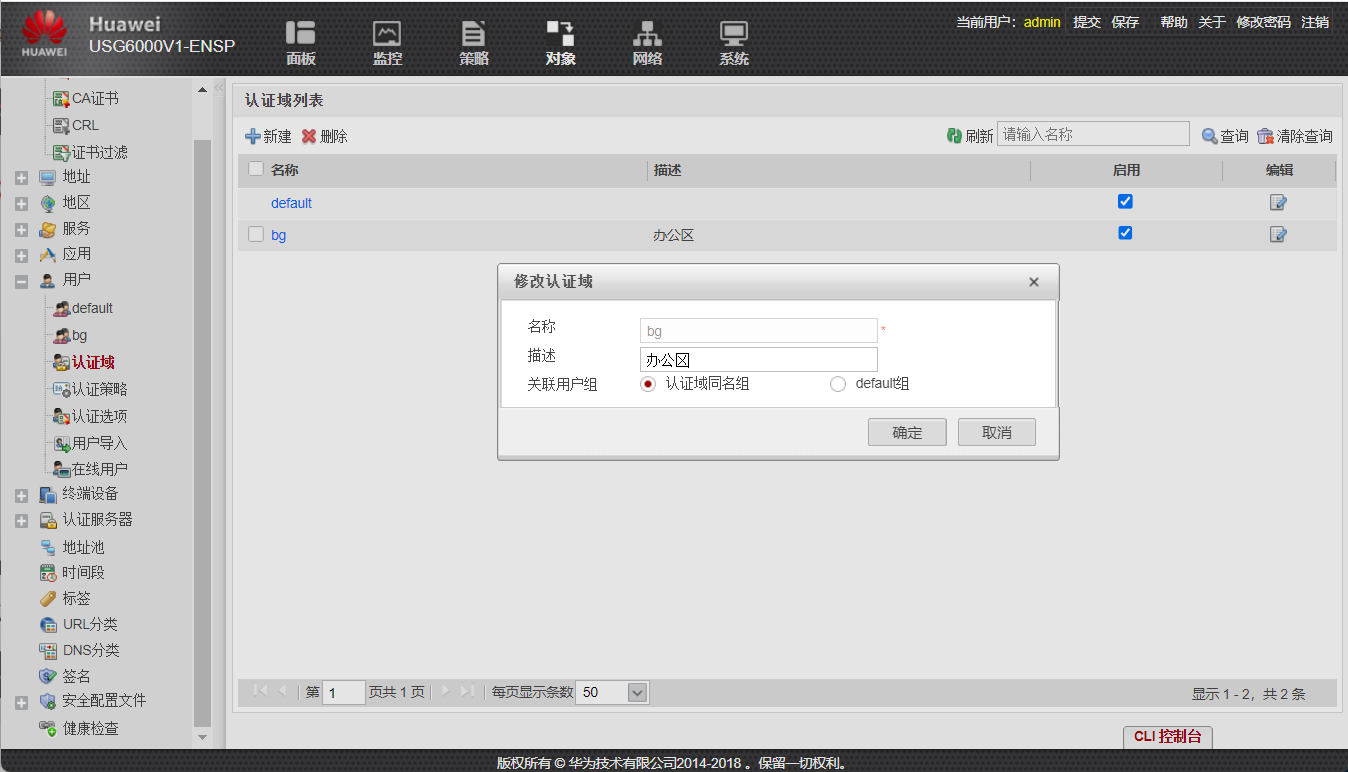Click the page number input field
This screenshot has width=1348, height=772.
coord(344,692)
